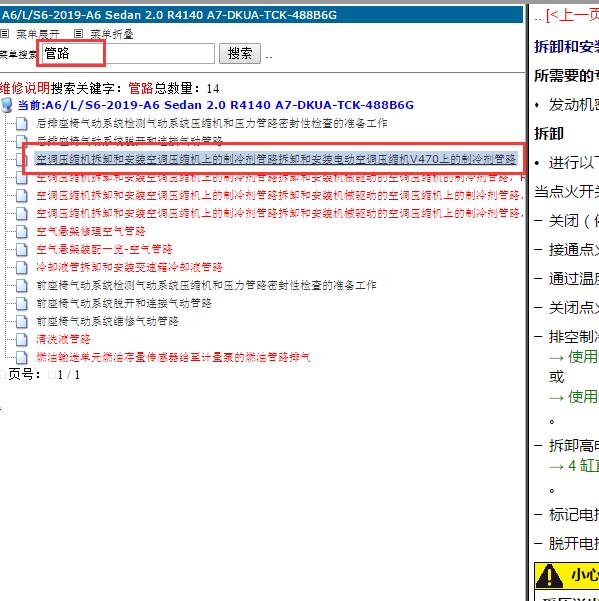Viewport: 599px width, 601px height.
Task: Click document icon for 前座椅气动系统检测 row
Action: point(22,286)
